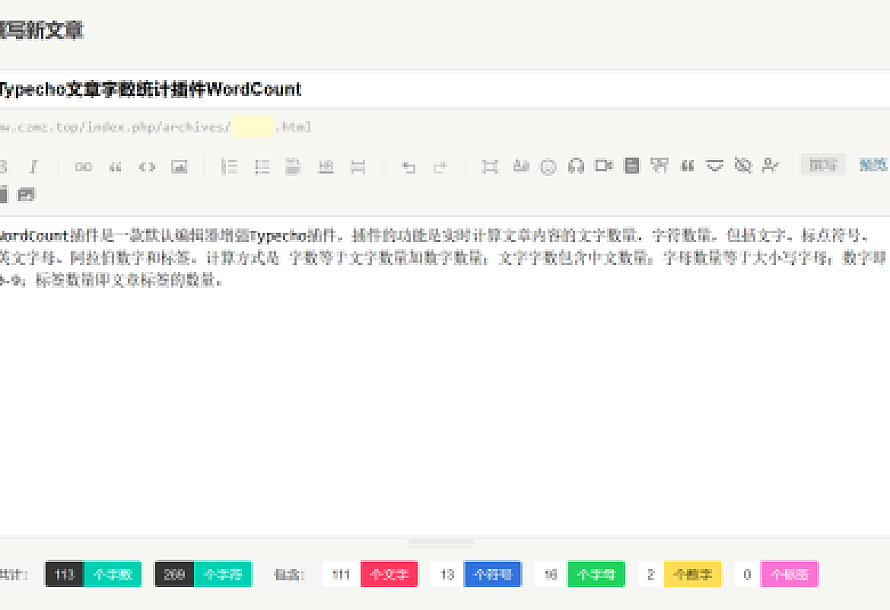Viewport: 890px width, 610px height.
Task: Open the emoji smiley picker
Action: pyautogui.click(x=548, y=167)
